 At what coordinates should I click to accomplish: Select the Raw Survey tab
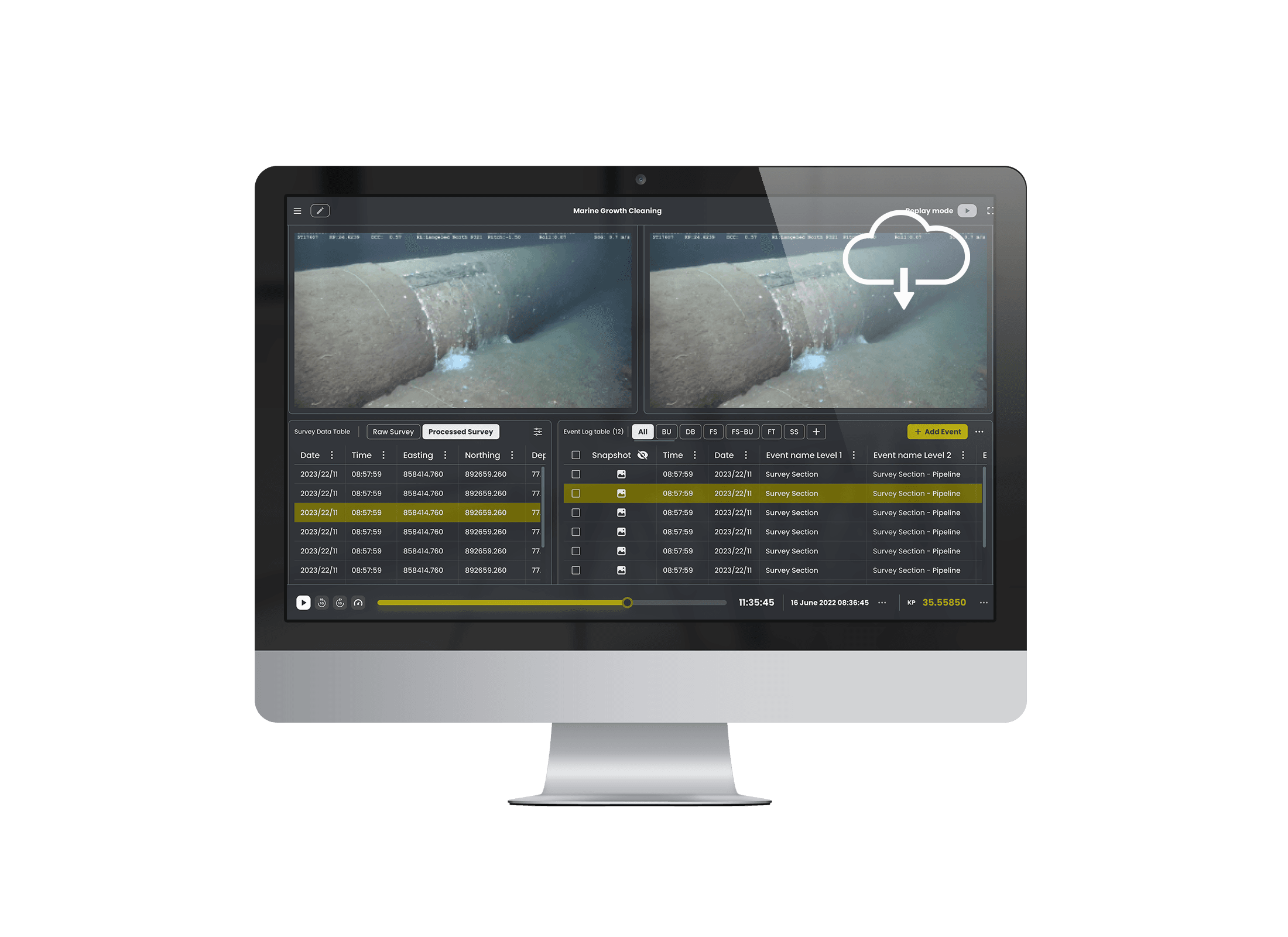[391, 431]
